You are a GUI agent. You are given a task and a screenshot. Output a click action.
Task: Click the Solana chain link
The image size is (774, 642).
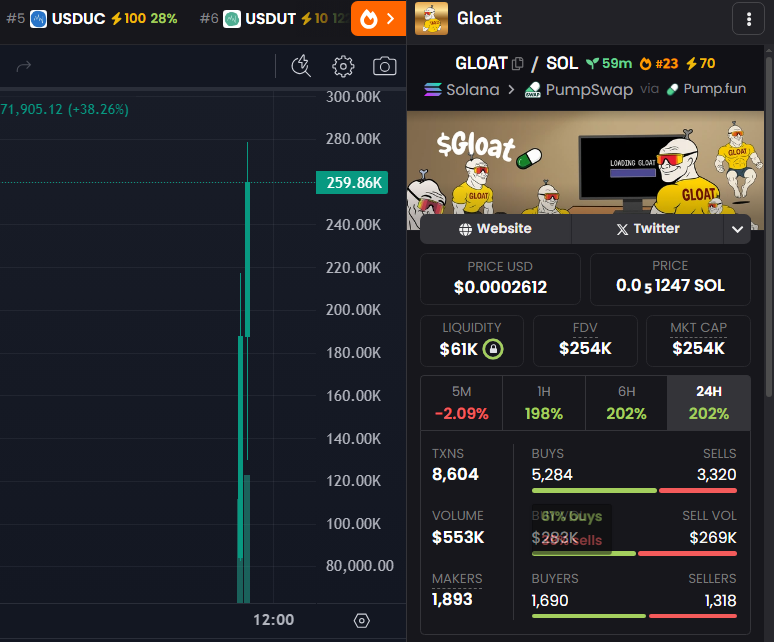point(462,89)
